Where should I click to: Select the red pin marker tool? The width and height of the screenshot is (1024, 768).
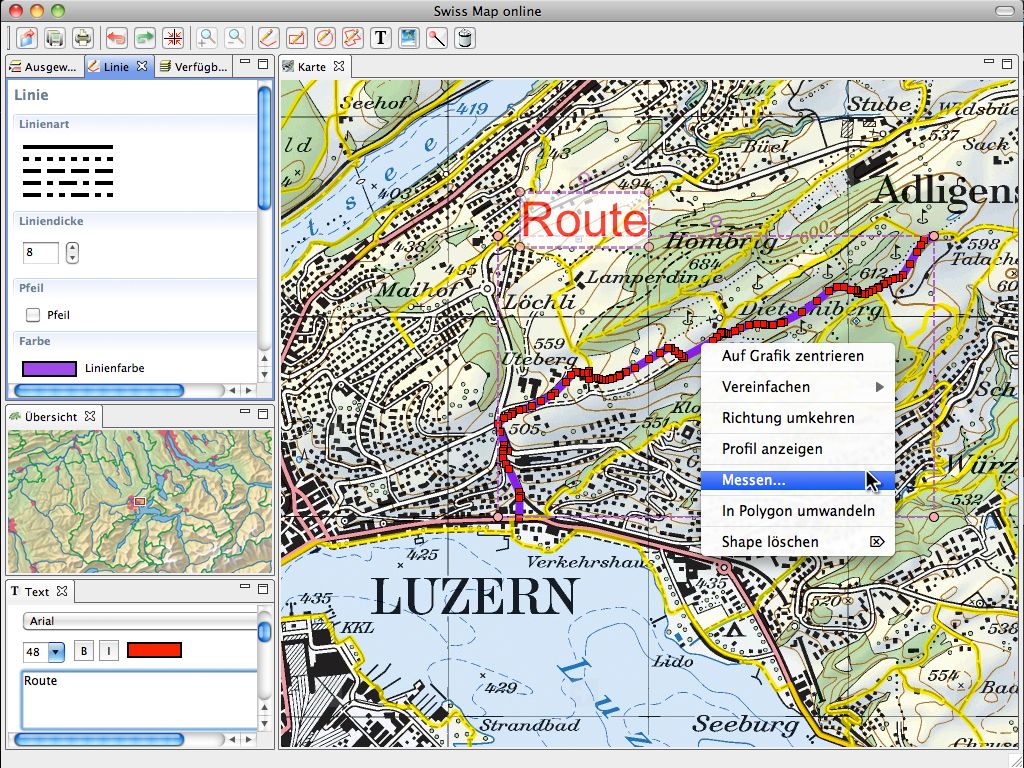click(x=437, y=38)
